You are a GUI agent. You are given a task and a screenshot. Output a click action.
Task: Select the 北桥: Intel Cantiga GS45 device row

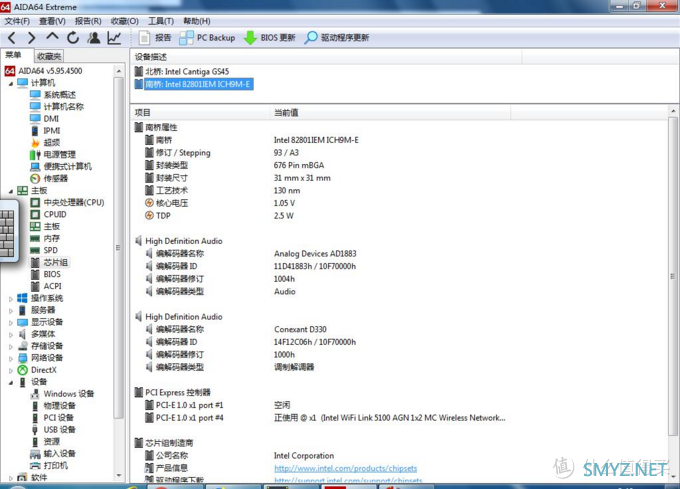182,72
